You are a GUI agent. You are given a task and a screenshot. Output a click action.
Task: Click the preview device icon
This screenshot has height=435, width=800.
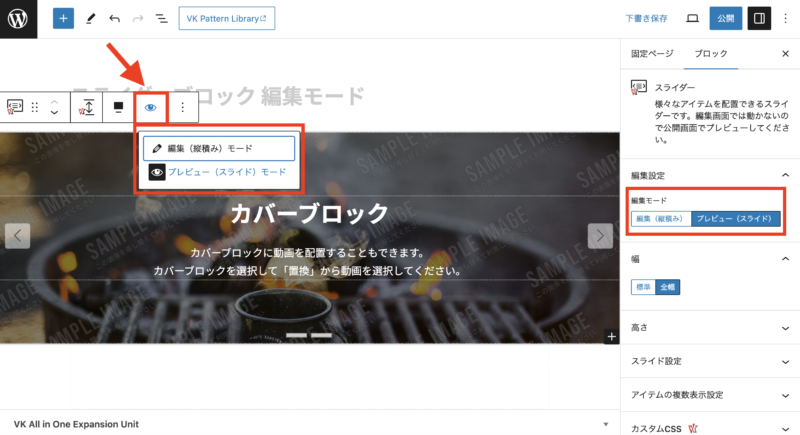coord(692,18)
